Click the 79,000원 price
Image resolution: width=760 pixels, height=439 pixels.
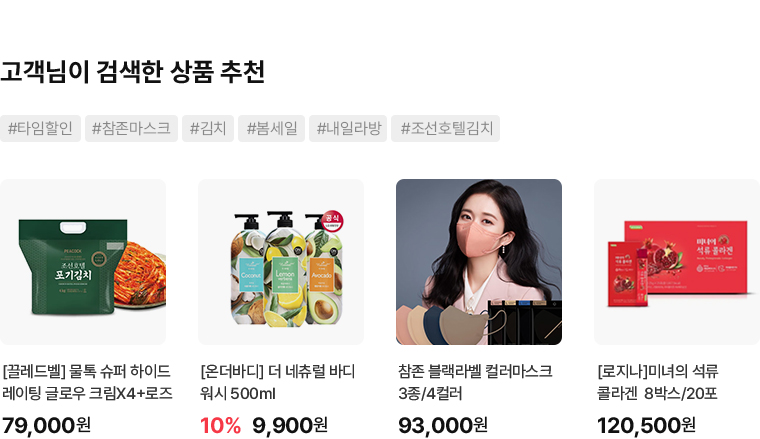(x=46, y=425)
